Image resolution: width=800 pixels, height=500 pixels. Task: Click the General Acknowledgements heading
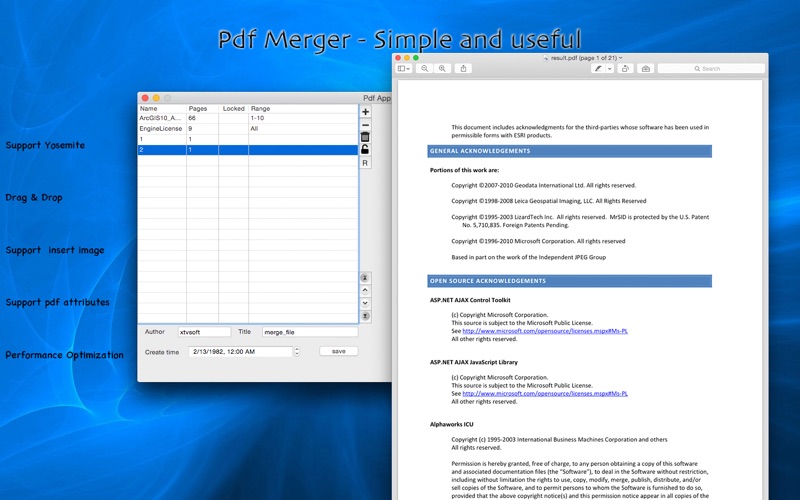(569, 151)
